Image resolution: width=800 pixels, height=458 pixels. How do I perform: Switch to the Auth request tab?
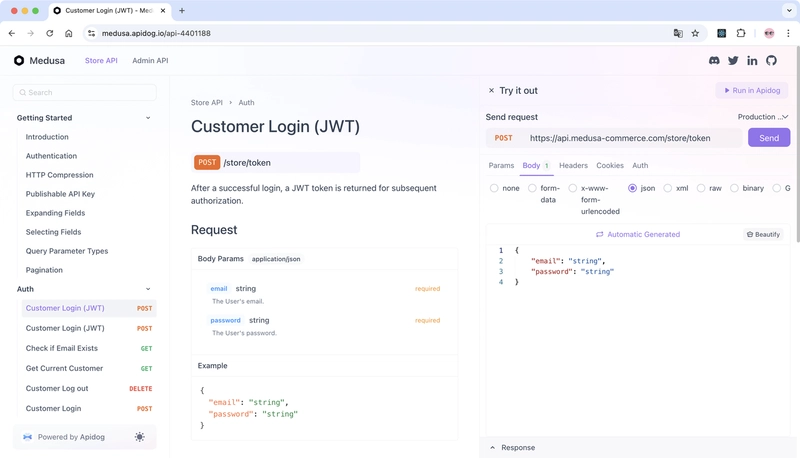click(640, 165)
